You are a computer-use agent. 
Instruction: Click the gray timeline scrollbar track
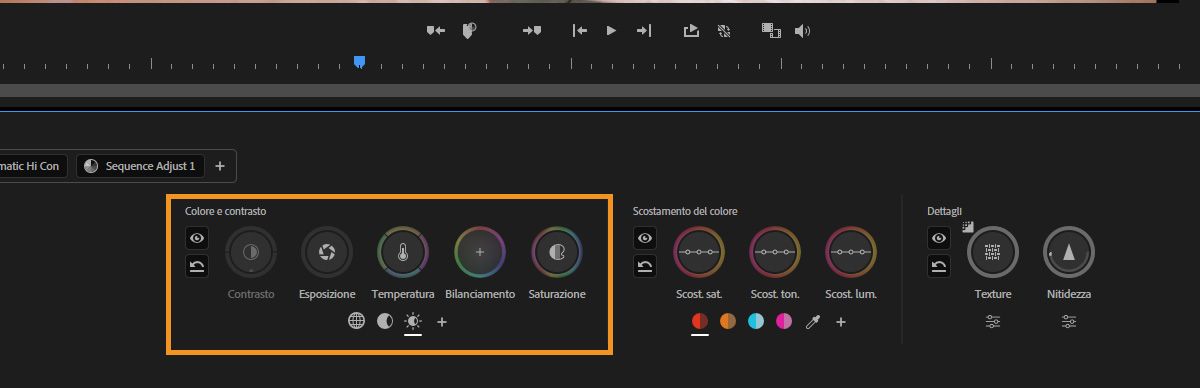click(600, 91)
